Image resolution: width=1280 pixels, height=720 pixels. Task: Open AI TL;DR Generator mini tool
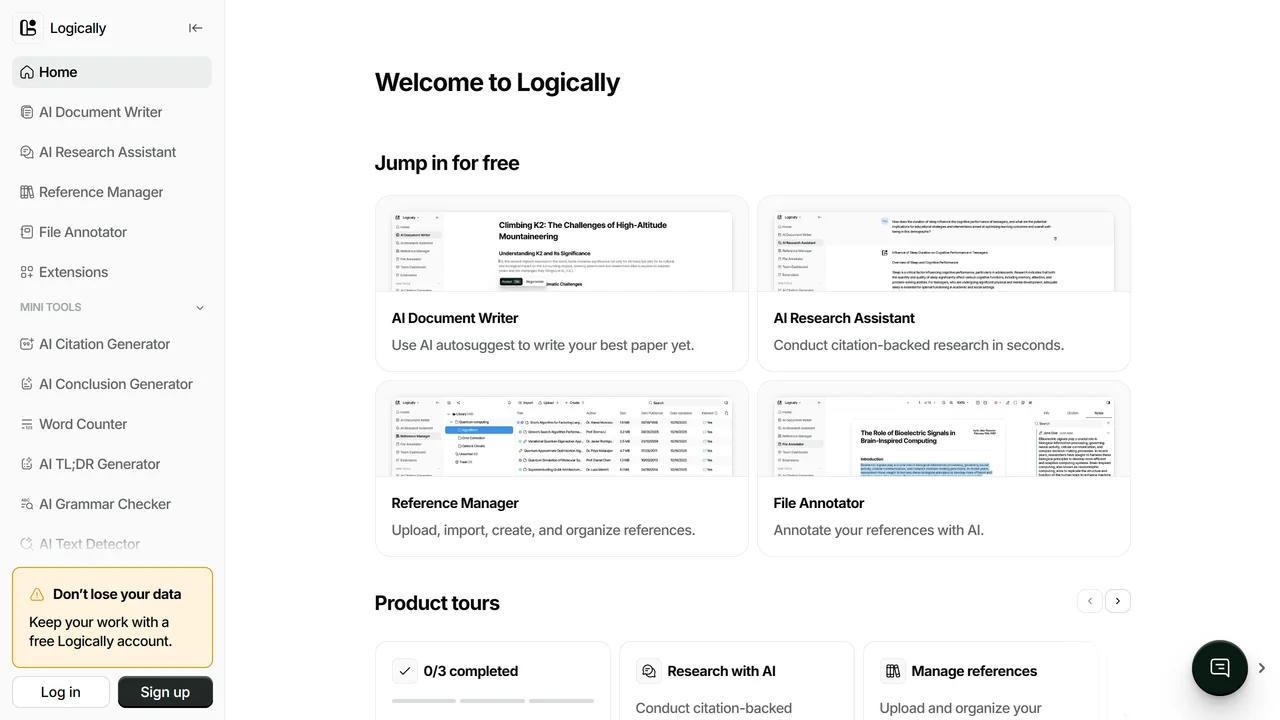click(x=112, y=464)
